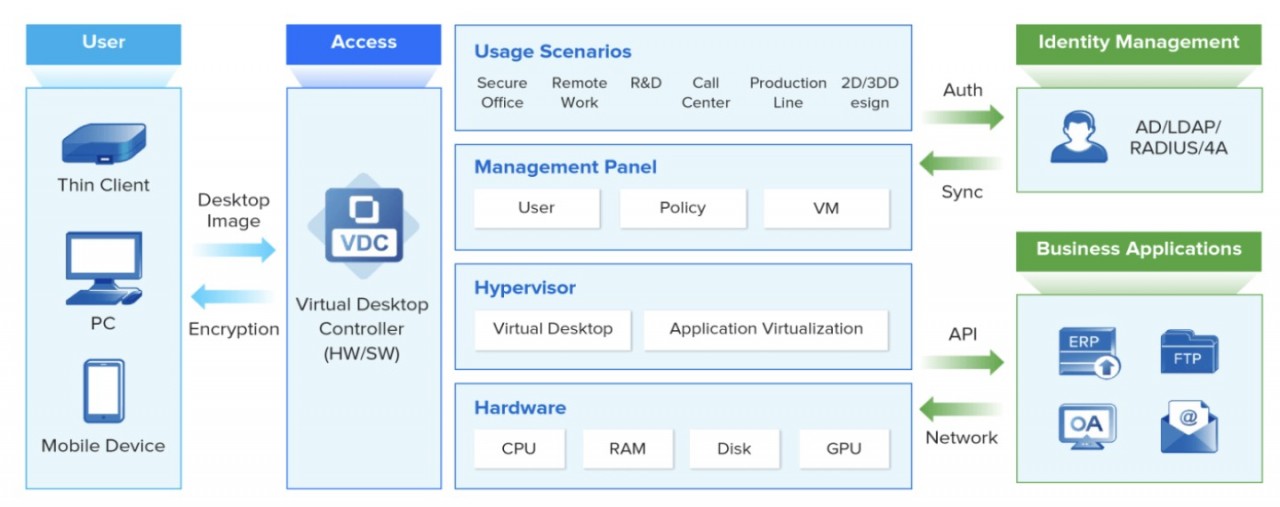Click the Remote Work usage scenario

(x=579, y=92)
